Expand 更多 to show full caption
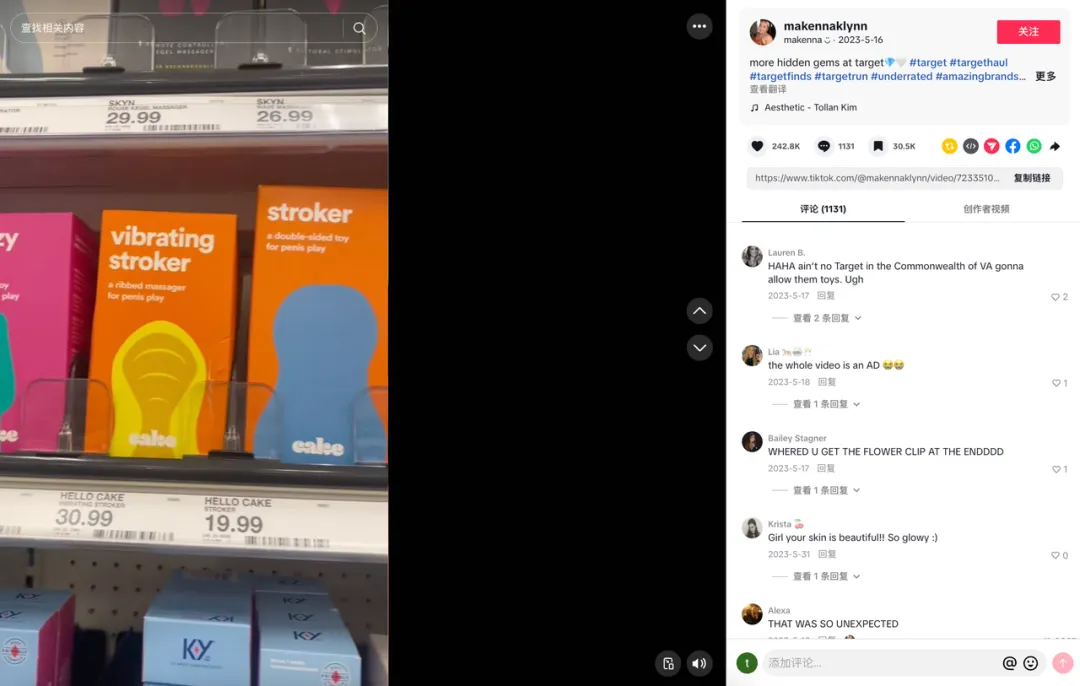The image size is (1080, 686). pos(1046,76)
